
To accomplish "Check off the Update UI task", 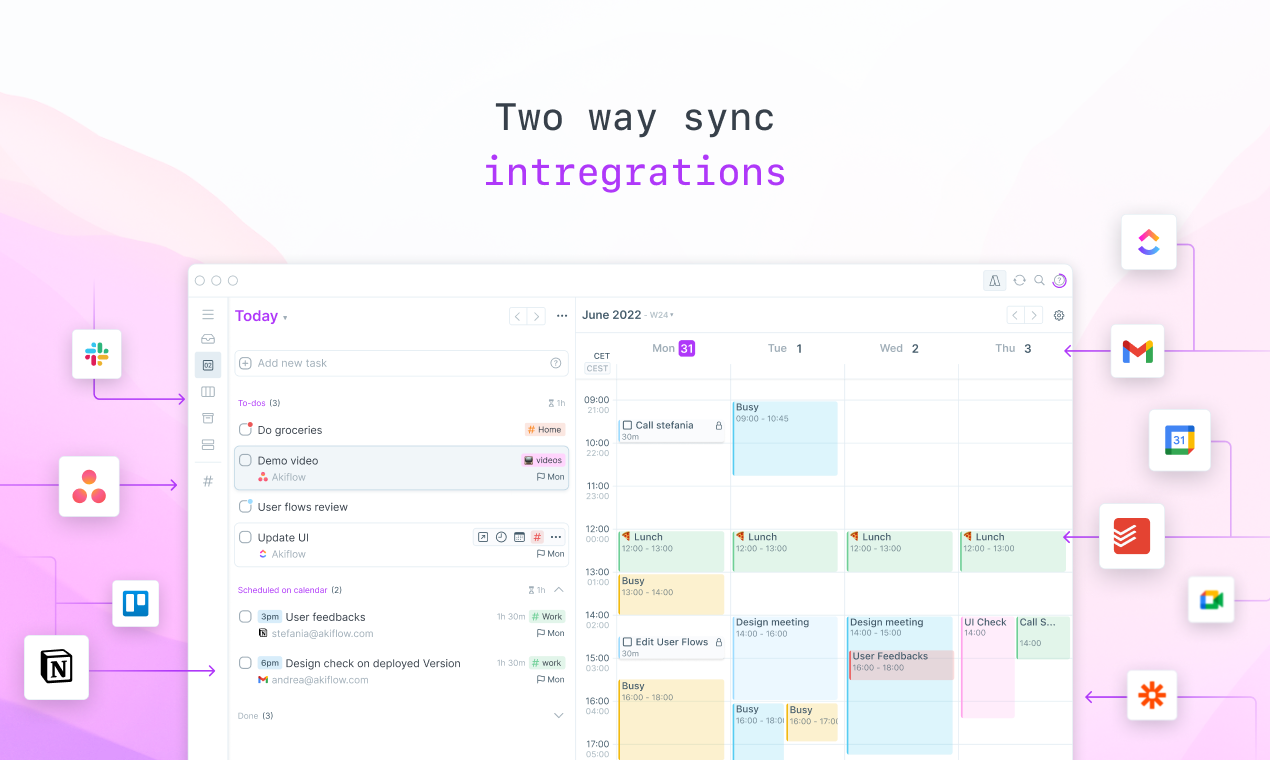I will (245, 537).
